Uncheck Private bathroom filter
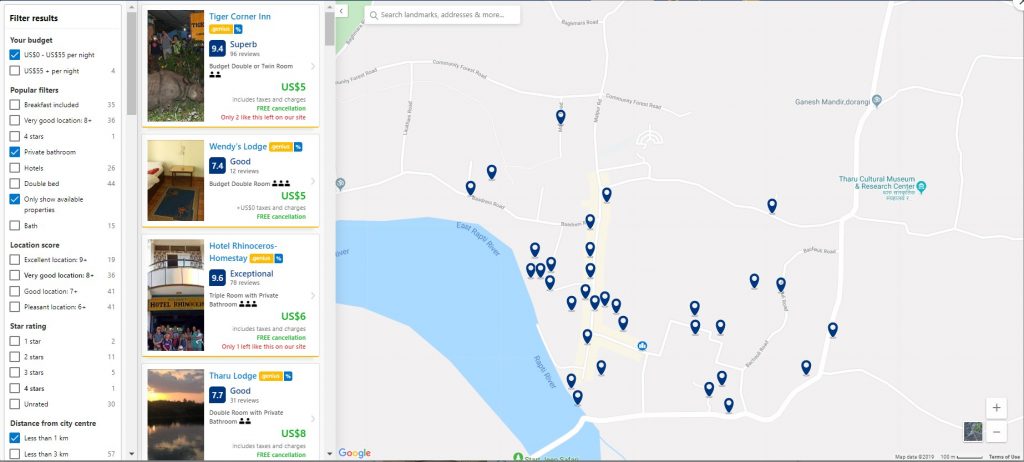This screenshot has width=1024, height=462. click(15, 152)
